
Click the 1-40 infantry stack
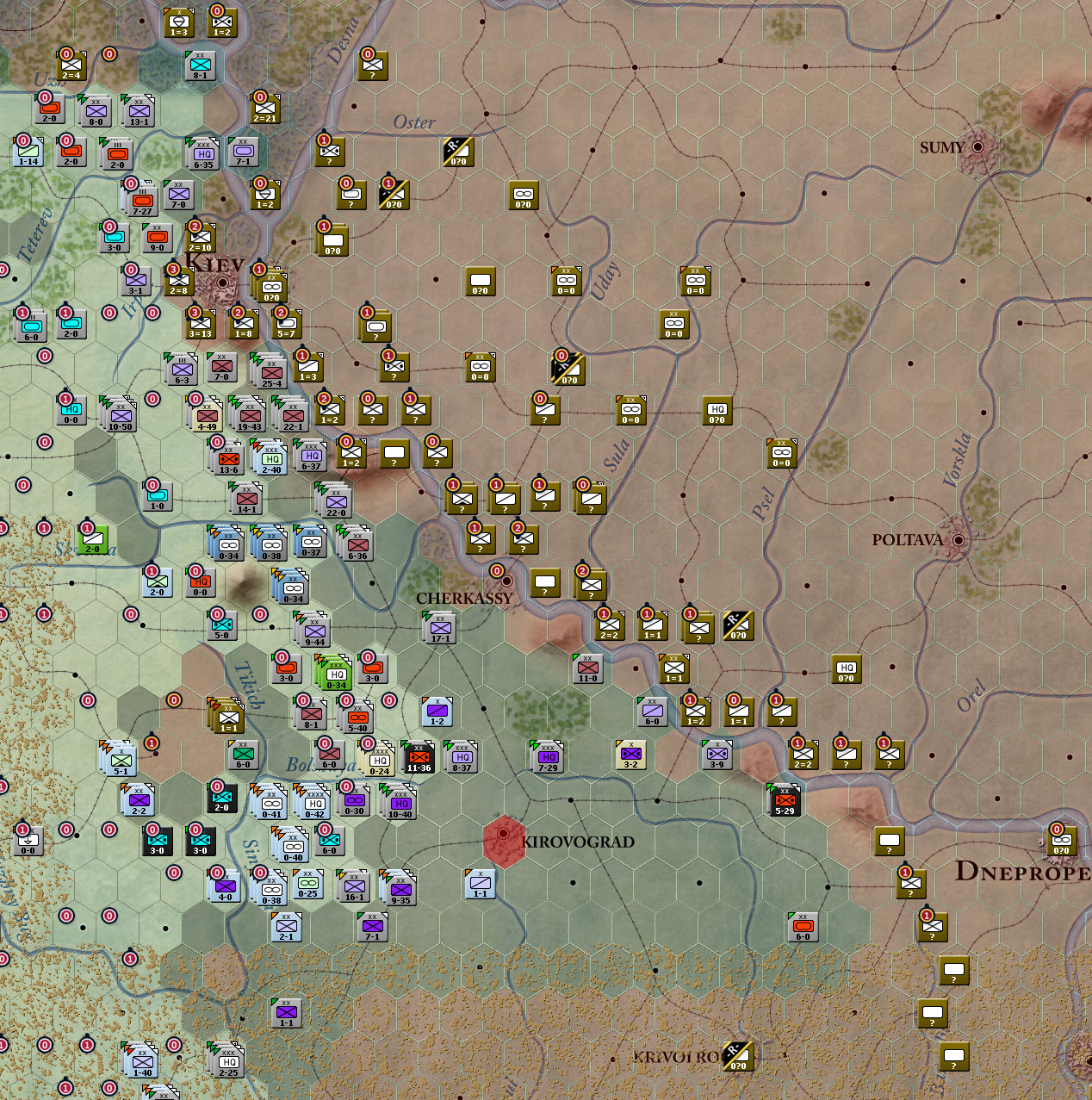tap(140, 1062)
